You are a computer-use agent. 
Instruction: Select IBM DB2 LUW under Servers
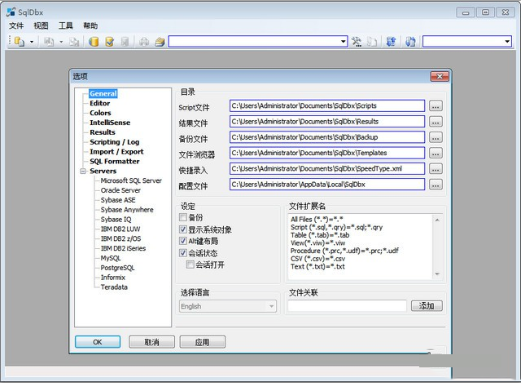coord(120,229)
